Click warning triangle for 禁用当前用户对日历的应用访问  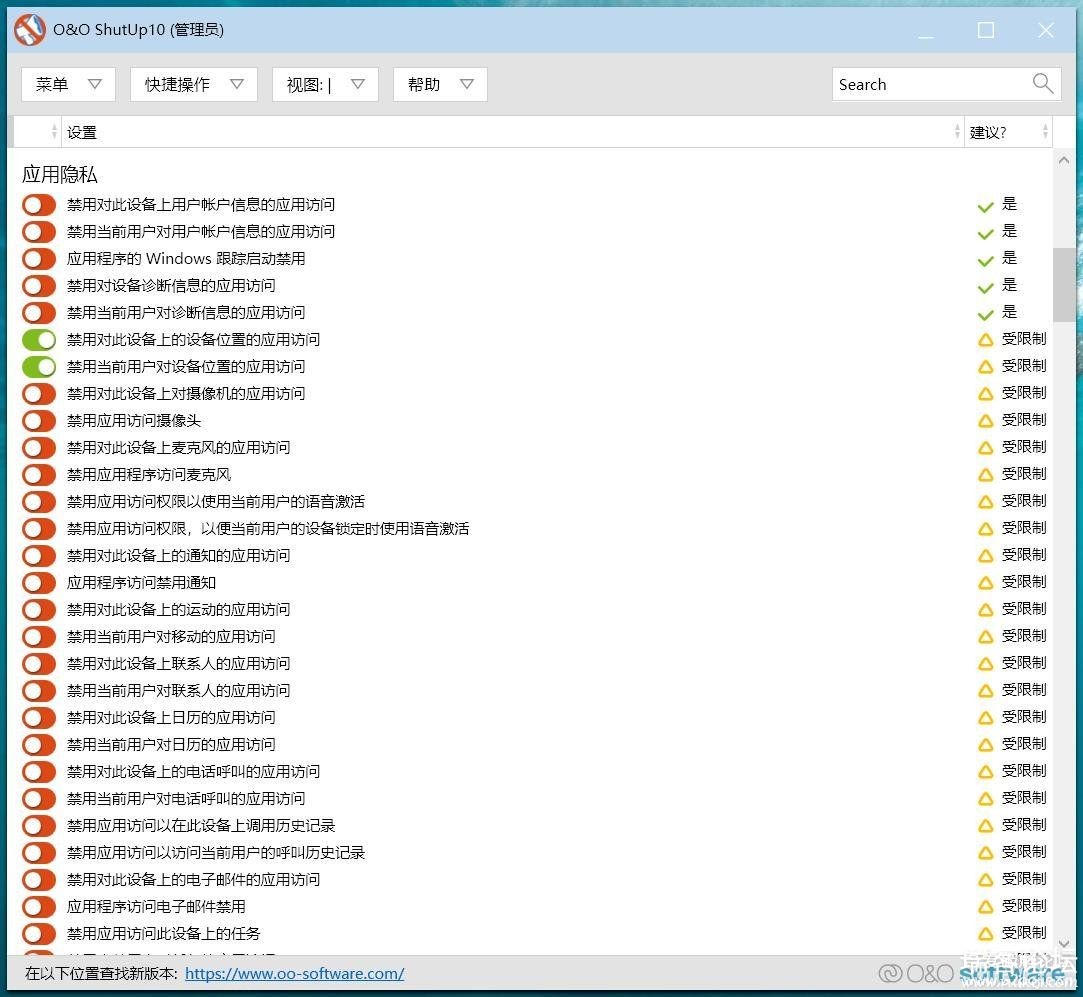[x=986, y=744]
